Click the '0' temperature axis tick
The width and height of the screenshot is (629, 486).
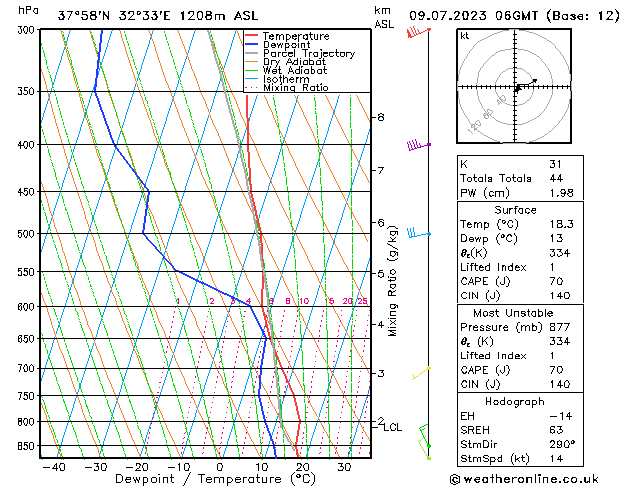(220, 467)
